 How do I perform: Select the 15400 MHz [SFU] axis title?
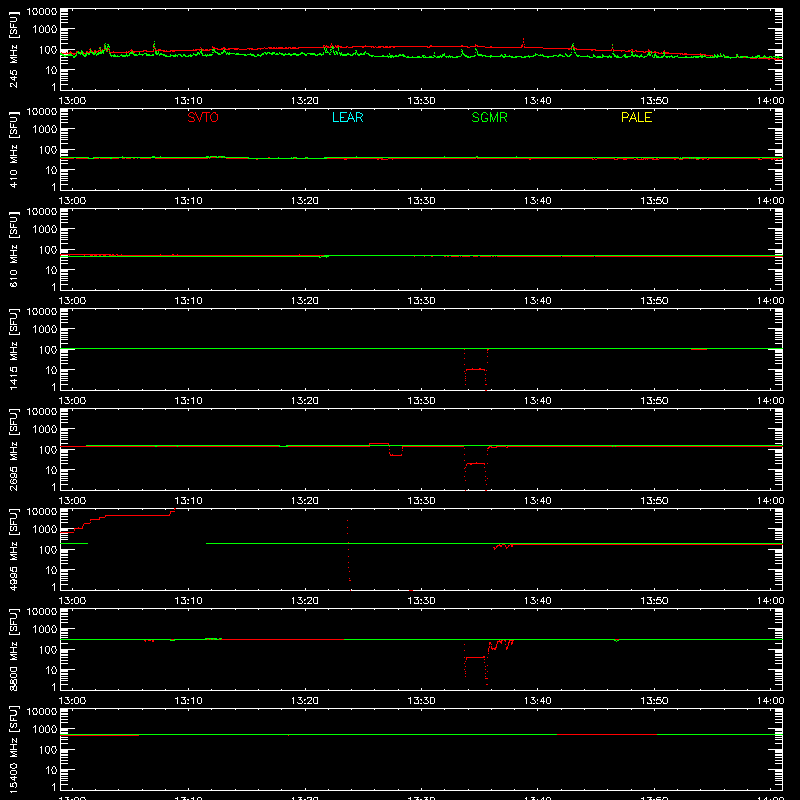14,749
